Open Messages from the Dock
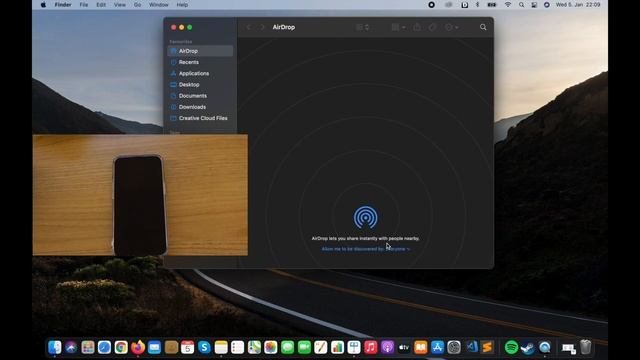This screenshot has width=640, height=360. (x=288, y=347)
